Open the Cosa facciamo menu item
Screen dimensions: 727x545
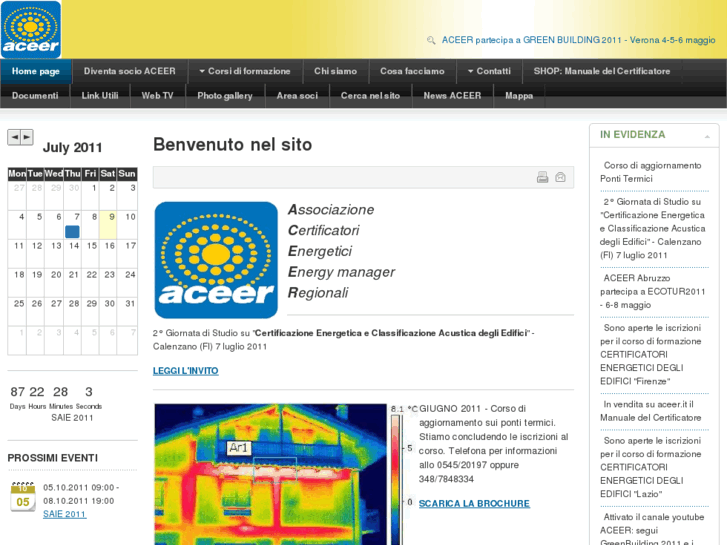pyautogui.click(x=412, y=71)
